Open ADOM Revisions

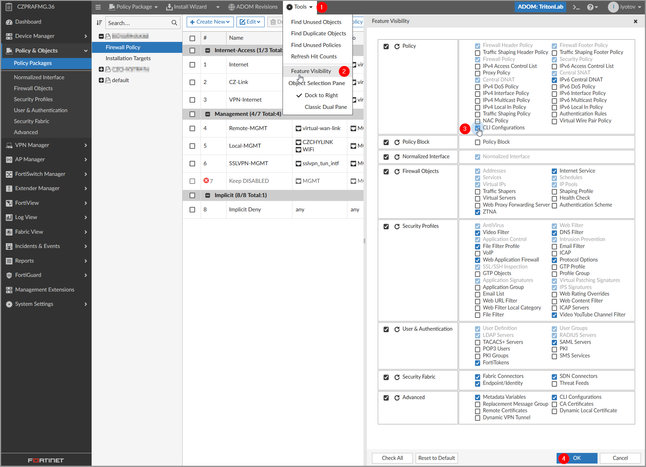point(253,7)
